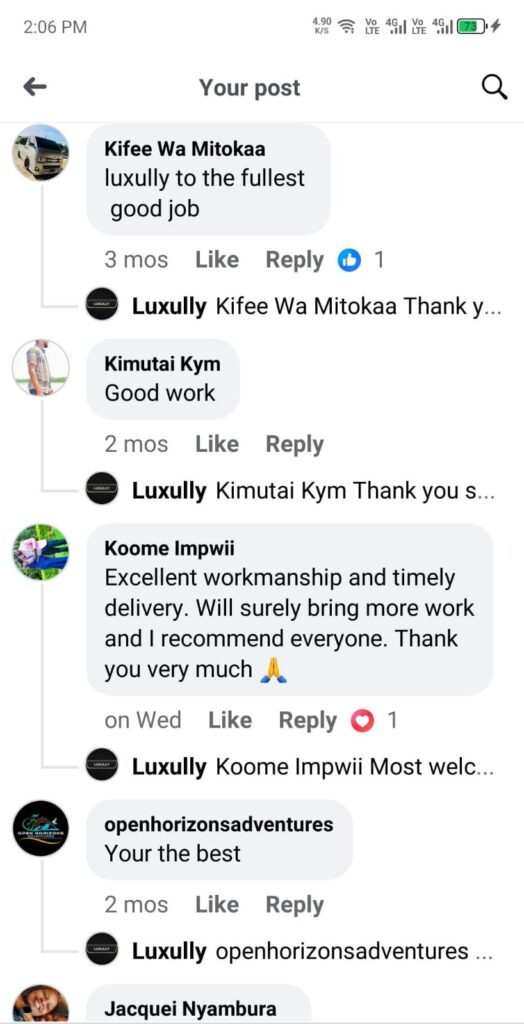Open the search magnifier icon

click(495, 87)
